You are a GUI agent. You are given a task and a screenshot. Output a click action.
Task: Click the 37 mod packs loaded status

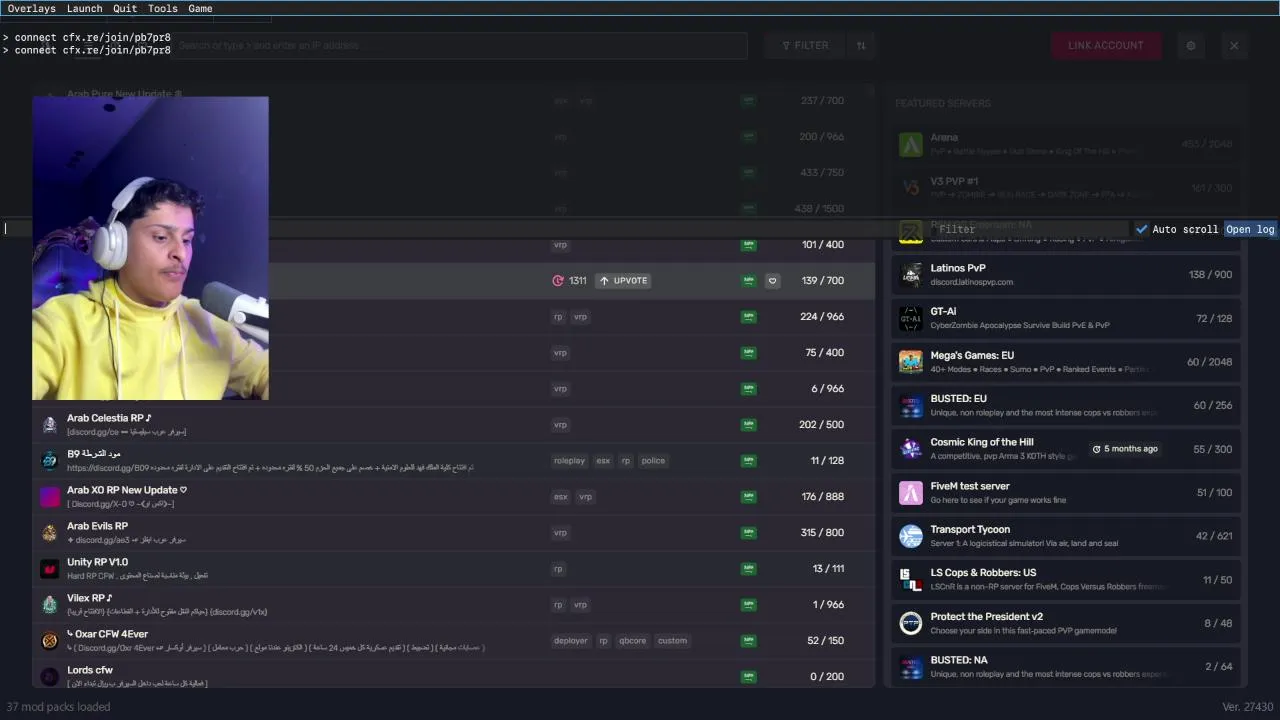pyautogui.click(x=58, y=707)
